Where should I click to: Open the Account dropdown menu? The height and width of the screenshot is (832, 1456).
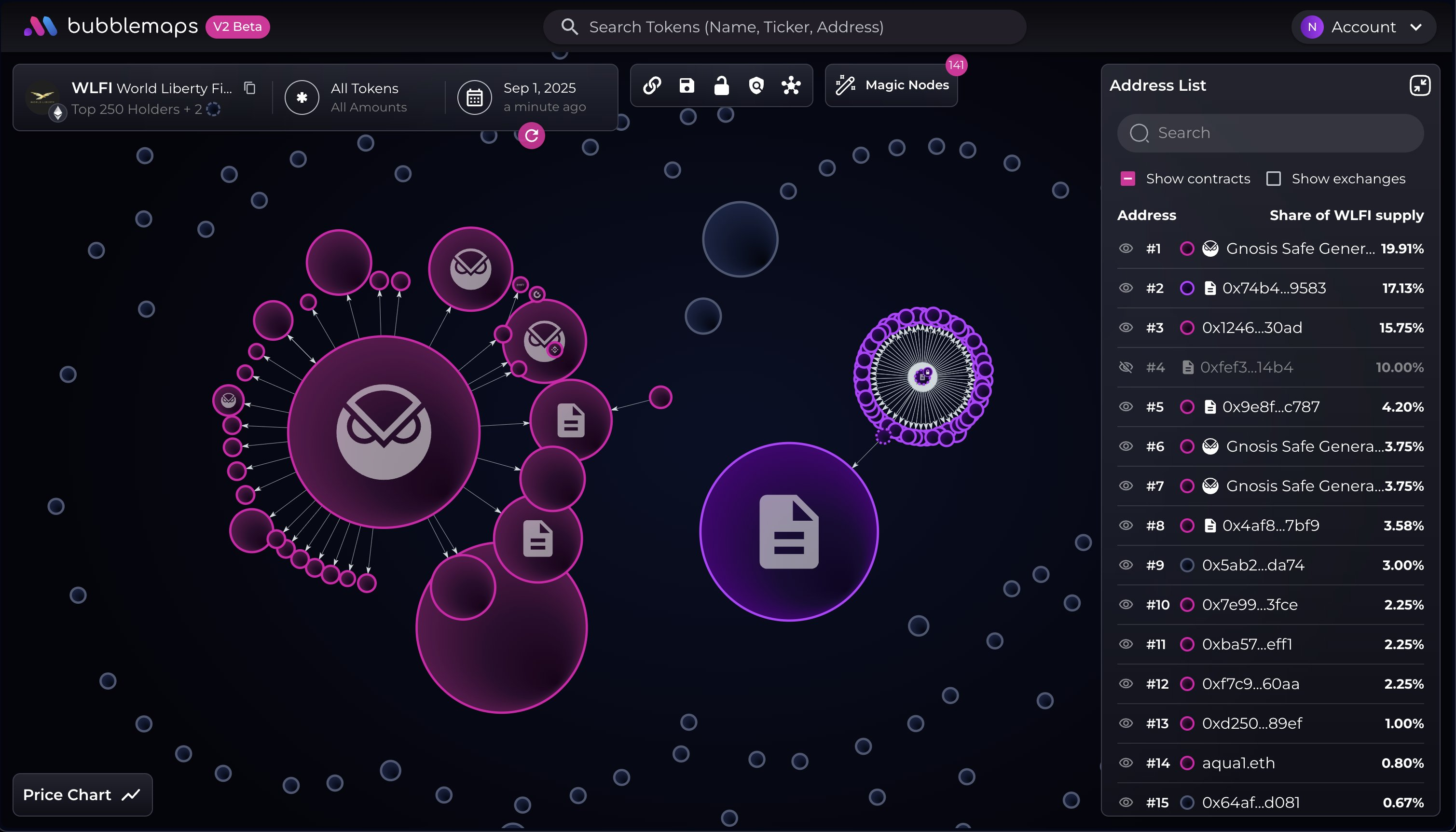(x=1363, y=27)
